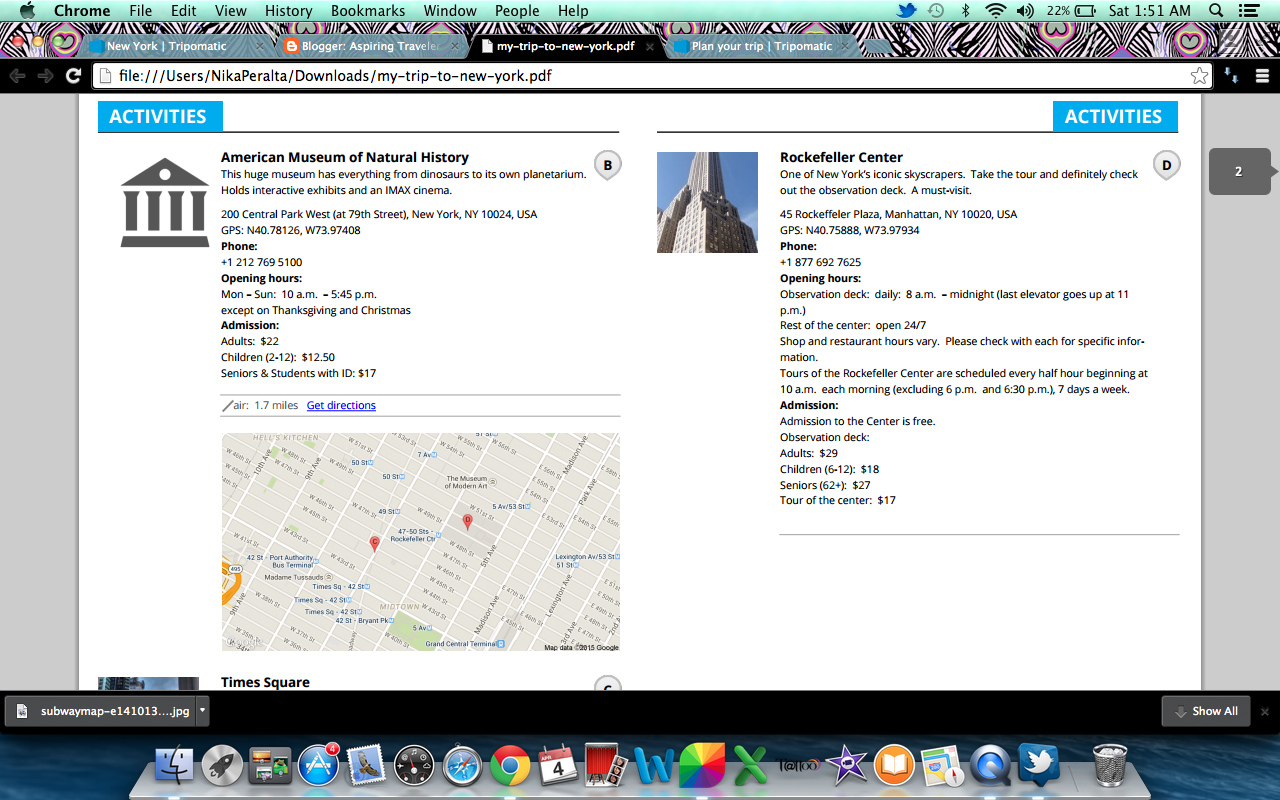
Task: Expand the subwaymap download item options arrow
Action: click(203, 711)
